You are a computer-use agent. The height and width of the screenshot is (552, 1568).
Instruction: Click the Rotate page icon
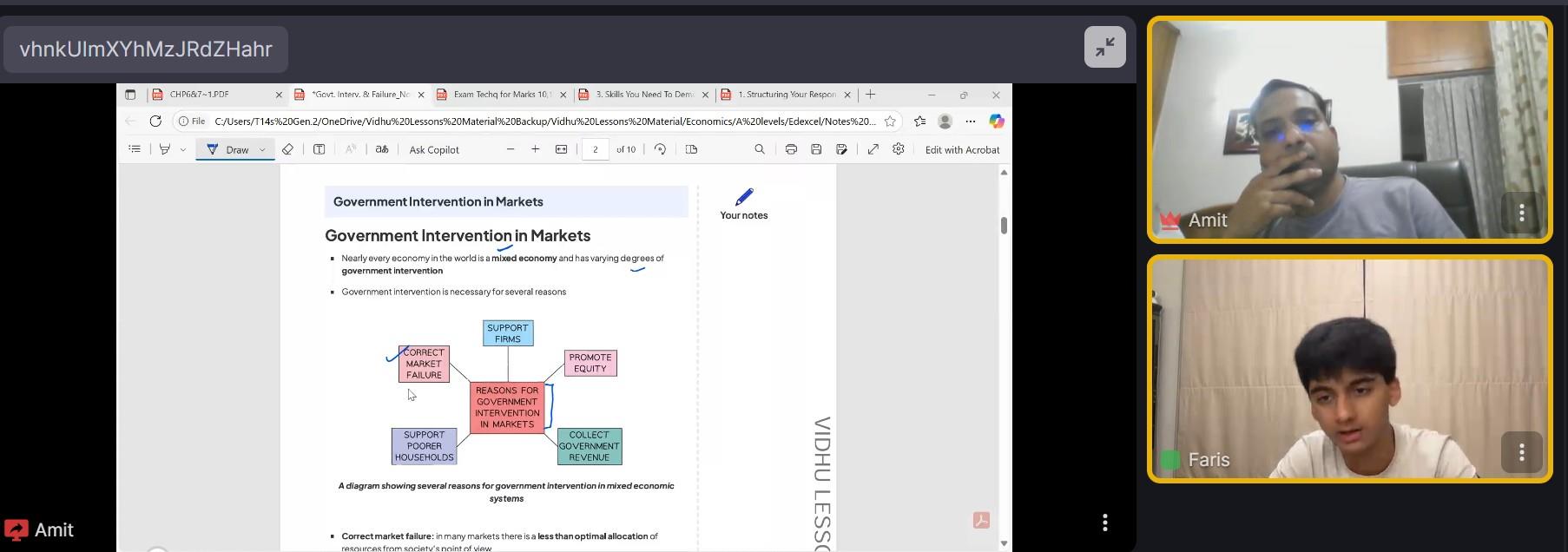coord(660,149)
